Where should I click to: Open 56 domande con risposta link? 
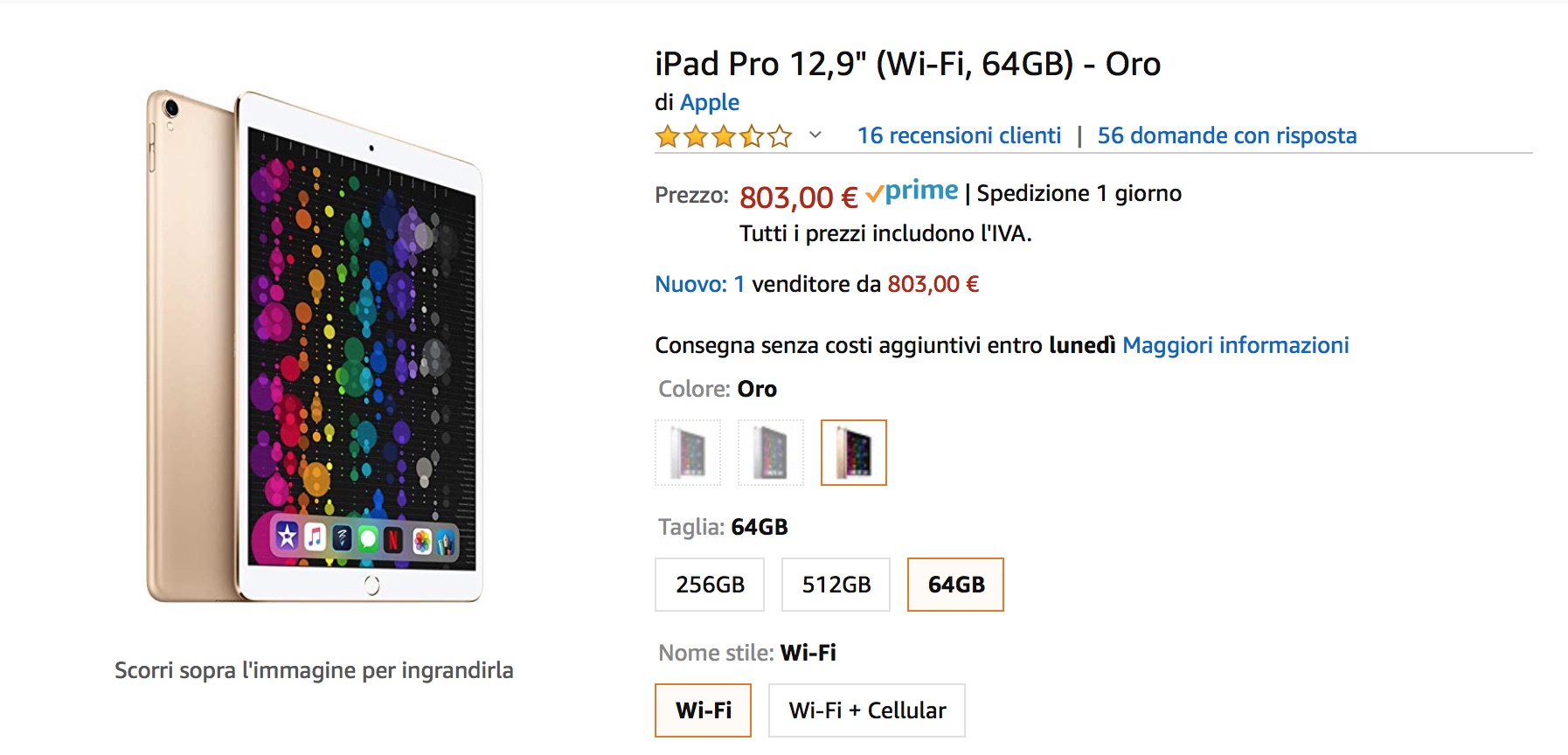click(1226, 135)
